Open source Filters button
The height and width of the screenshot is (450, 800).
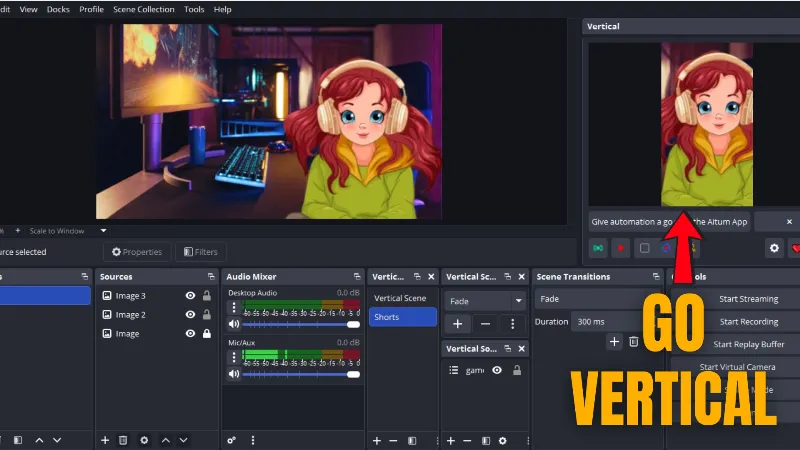pos(200,252)
